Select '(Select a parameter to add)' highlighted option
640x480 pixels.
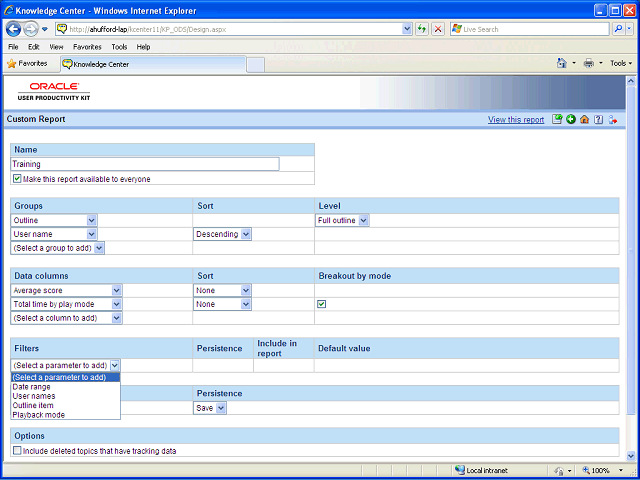(65, 377)
